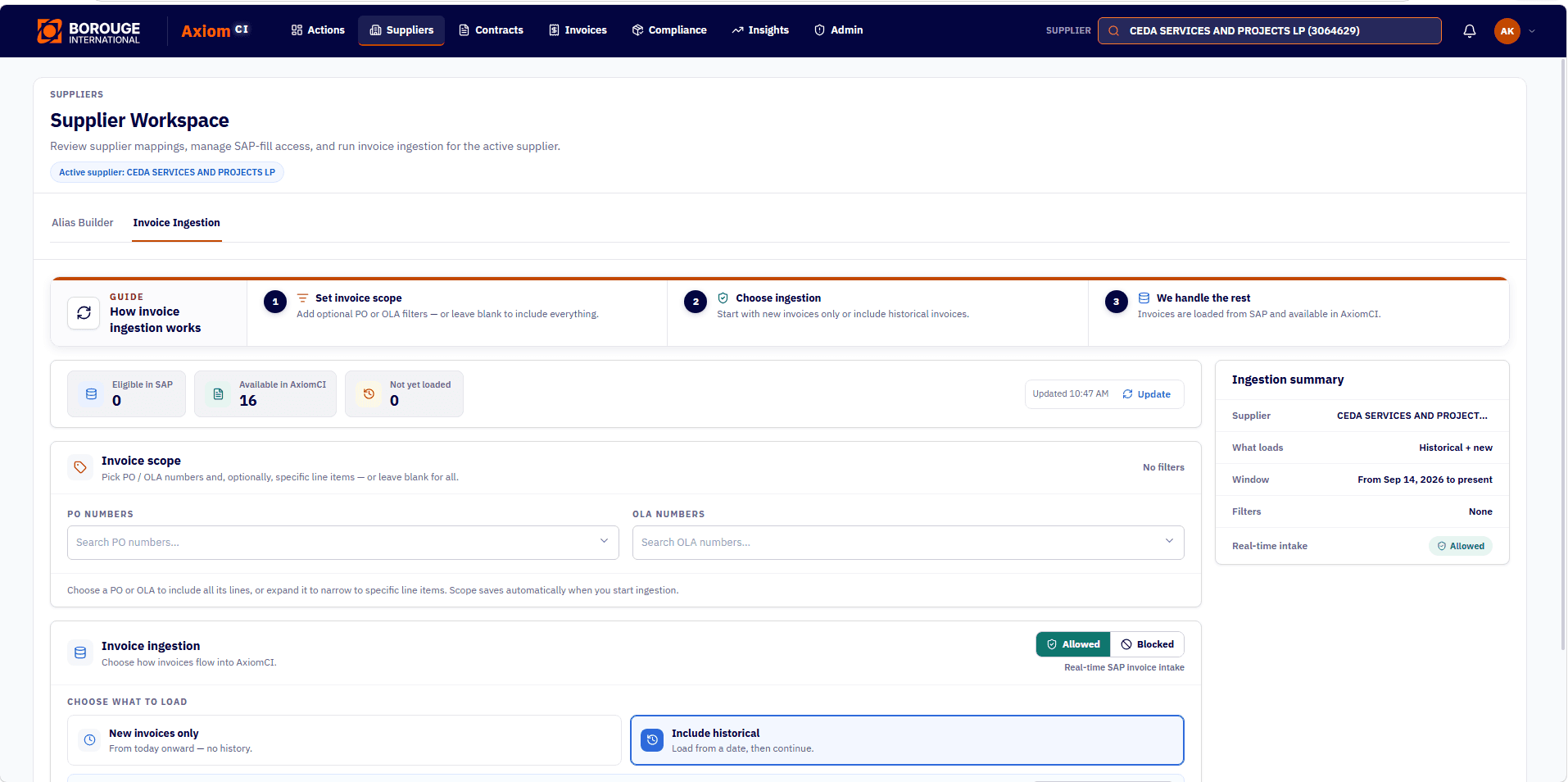Click the Include historical history icon

pyautogui.click(x=652, y=740)
